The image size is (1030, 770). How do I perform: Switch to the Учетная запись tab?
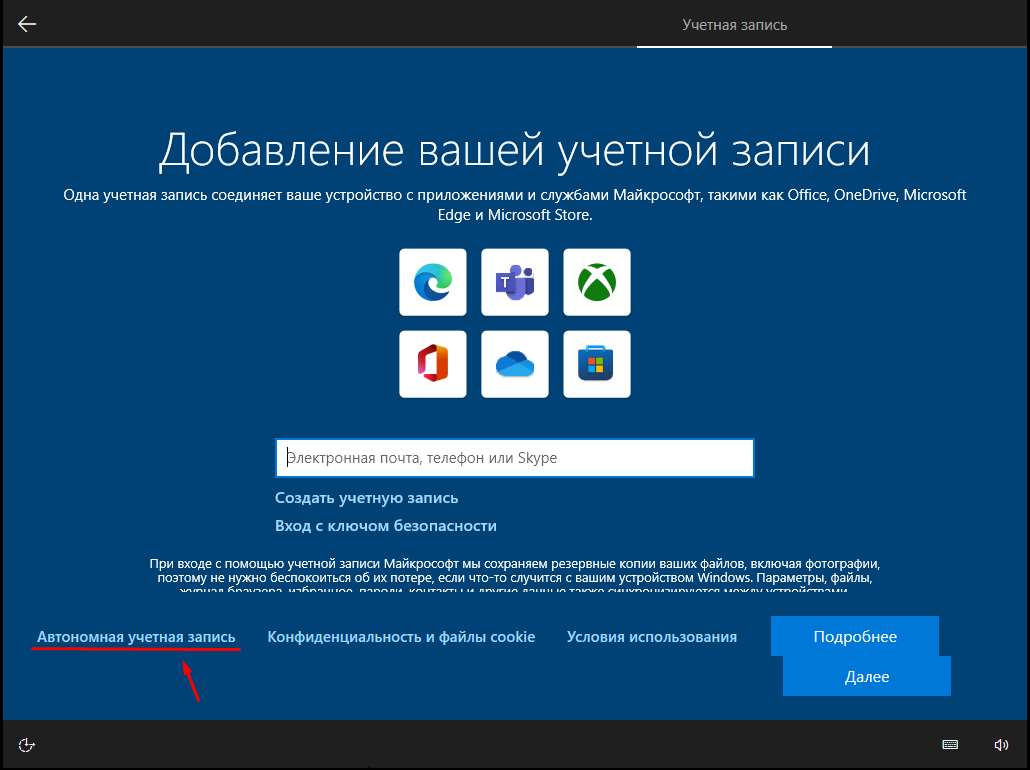click(734, 25)
